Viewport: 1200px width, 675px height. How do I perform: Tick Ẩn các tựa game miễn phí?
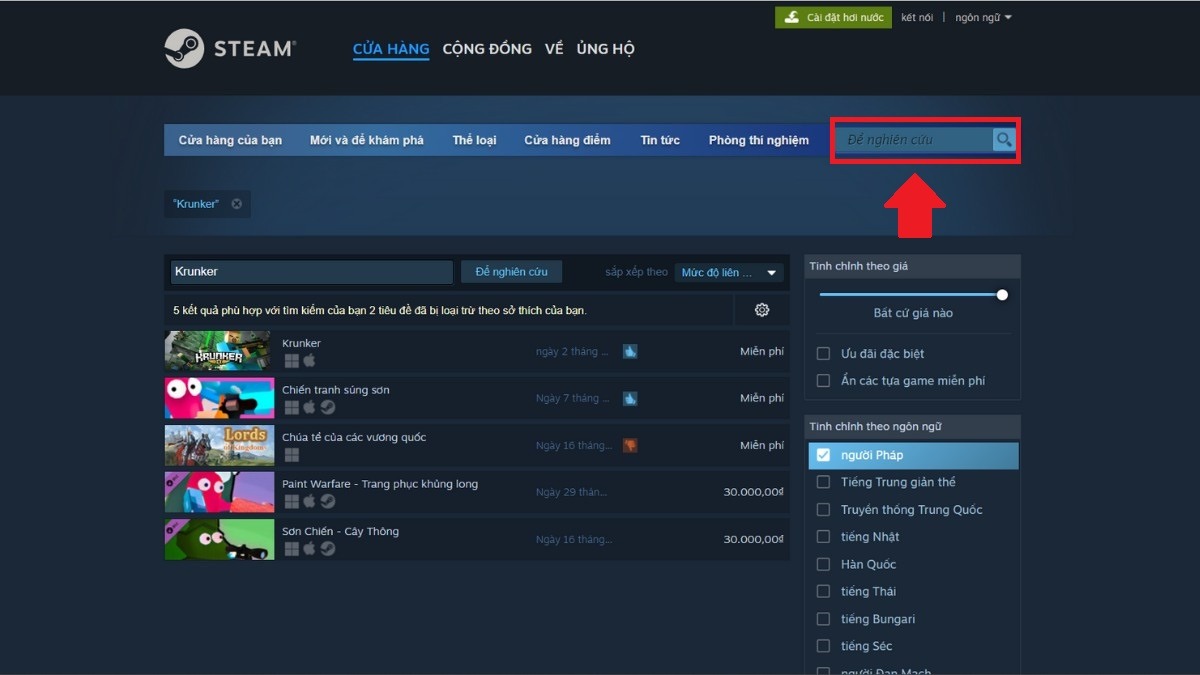[x=823, y=381]
